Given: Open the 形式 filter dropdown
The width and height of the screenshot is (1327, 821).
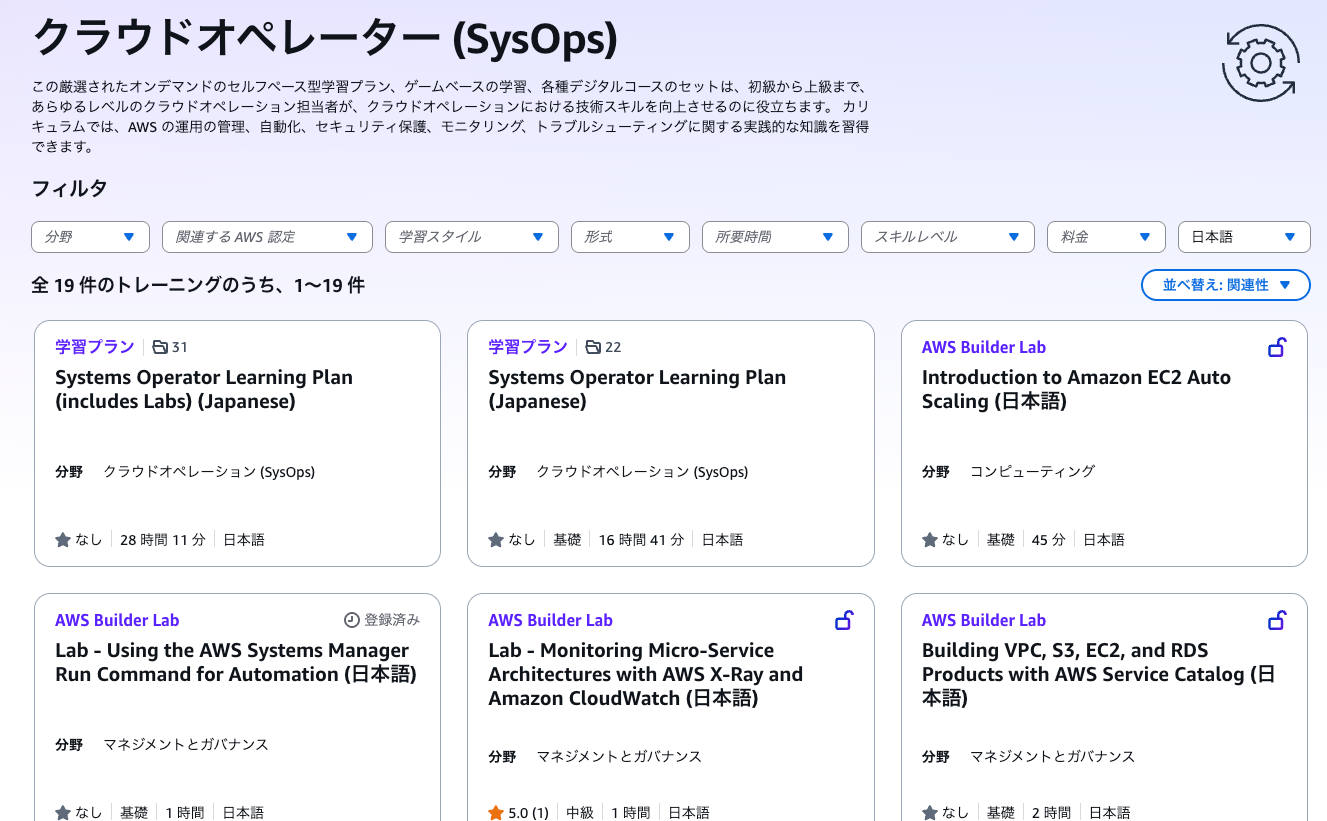Looking at the screenshot, I should 630,237.
